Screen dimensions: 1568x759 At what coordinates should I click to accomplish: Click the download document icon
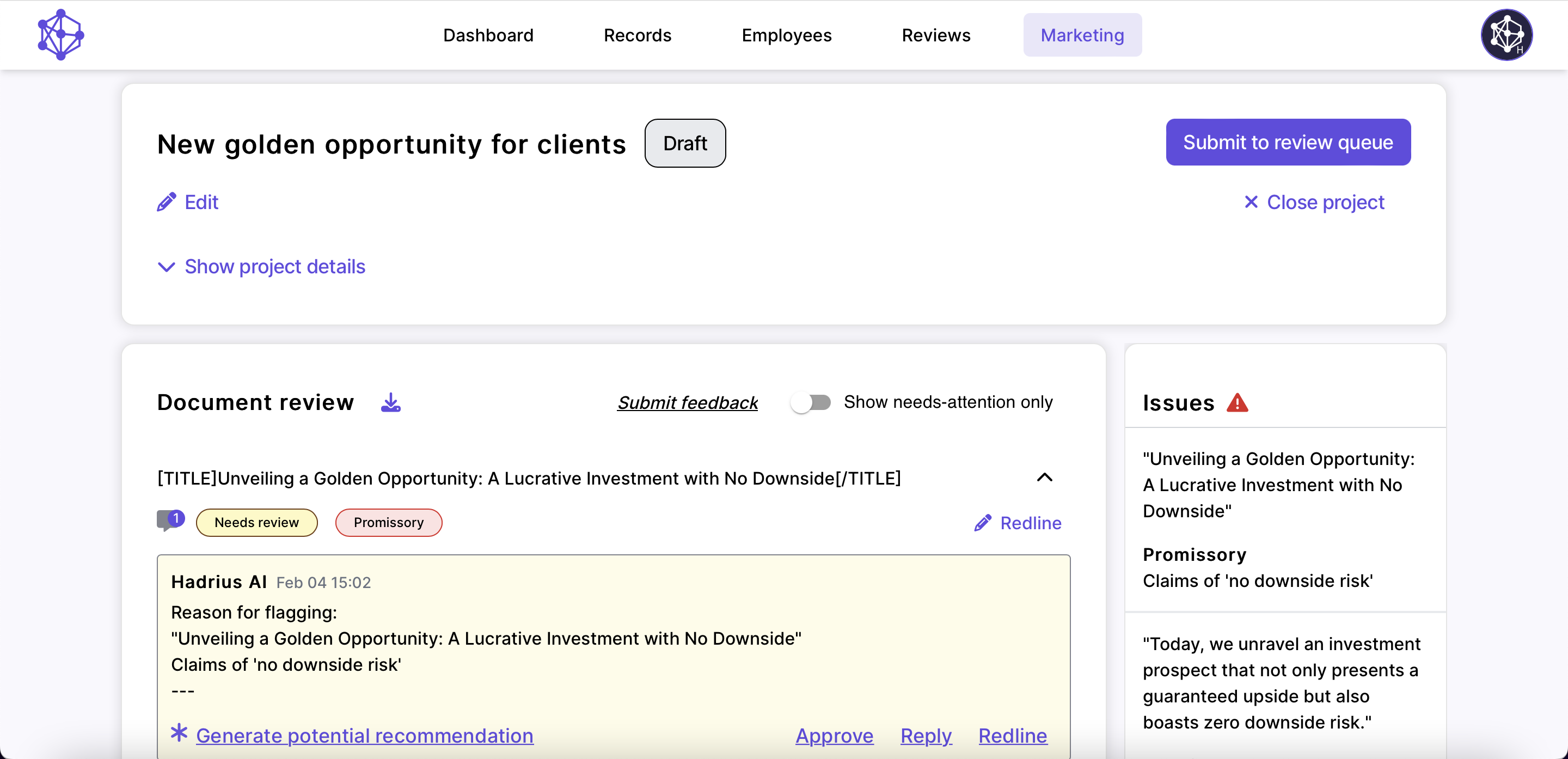click(390, 402)
